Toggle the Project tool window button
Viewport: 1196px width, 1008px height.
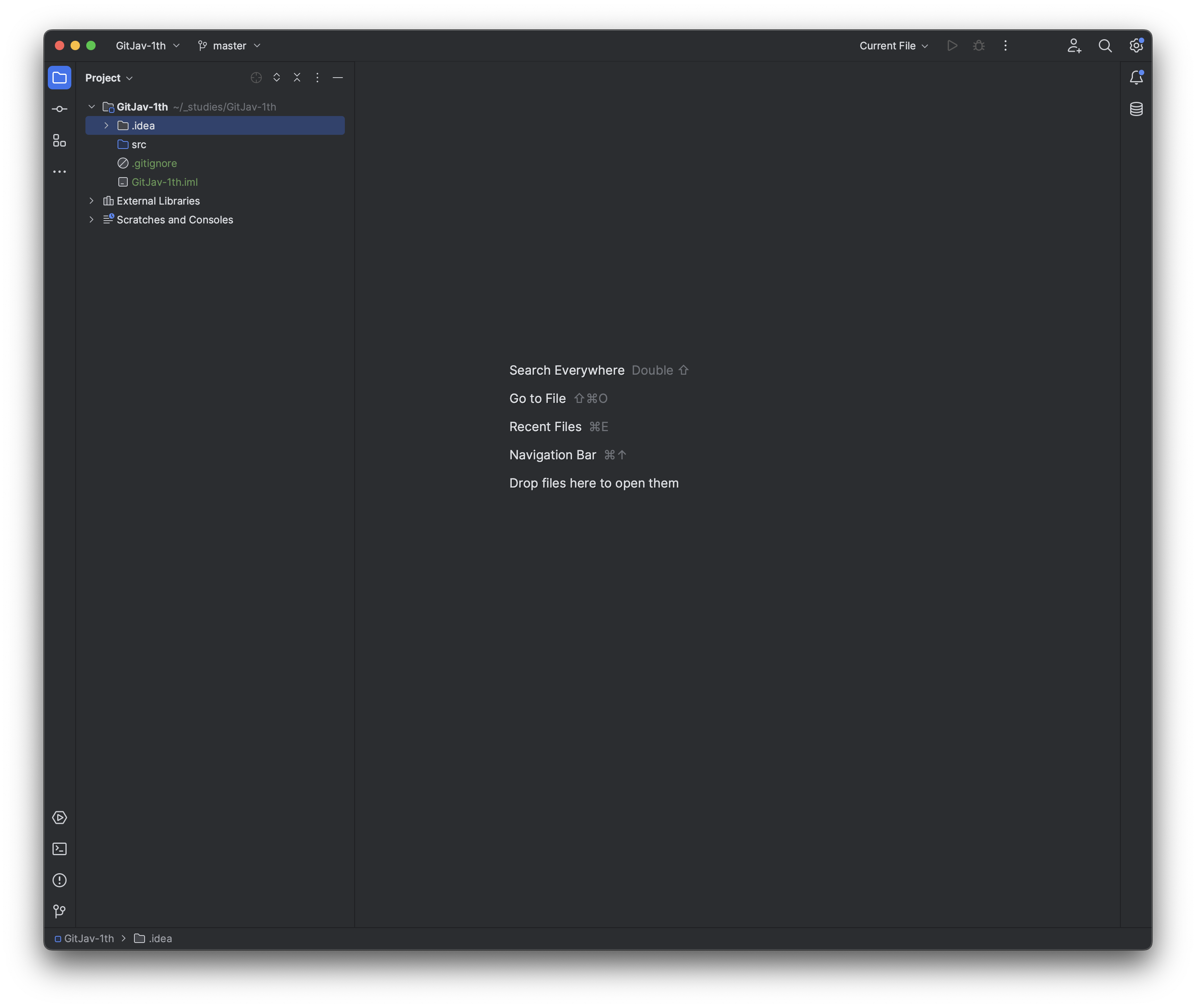coord(60,78)
